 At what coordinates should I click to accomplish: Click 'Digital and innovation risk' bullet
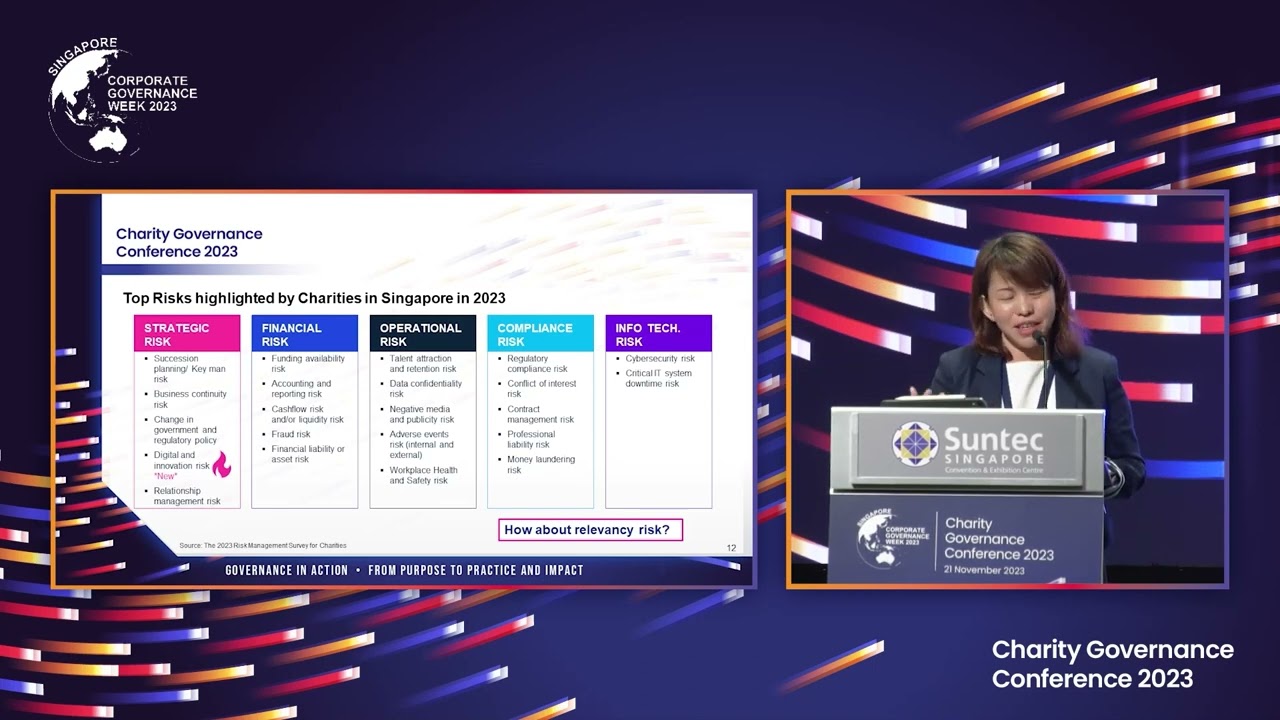click(x=181, y=460)
